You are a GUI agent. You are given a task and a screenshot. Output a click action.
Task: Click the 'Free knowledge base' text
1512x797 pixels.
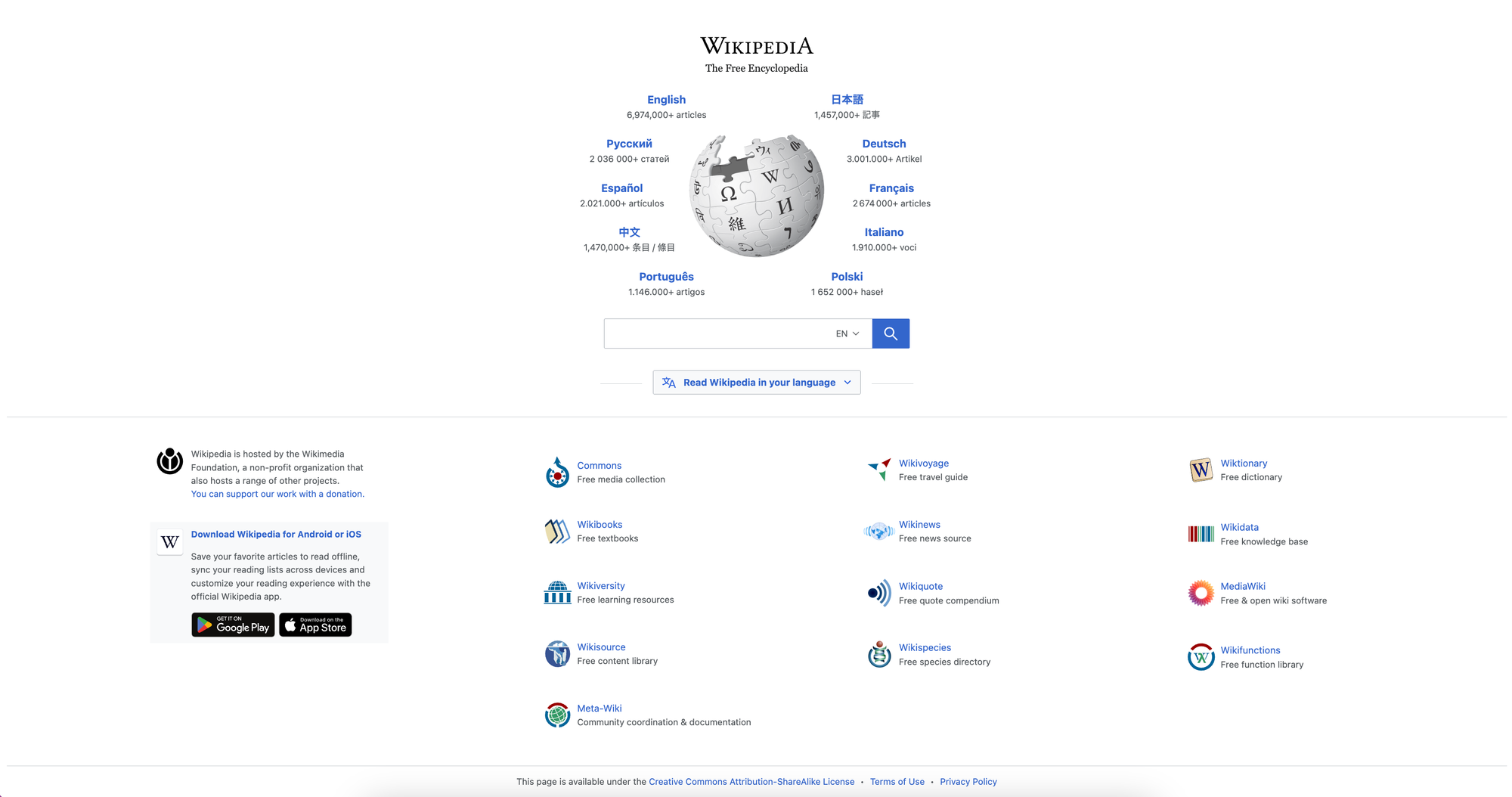click(x=1263, y=541)
